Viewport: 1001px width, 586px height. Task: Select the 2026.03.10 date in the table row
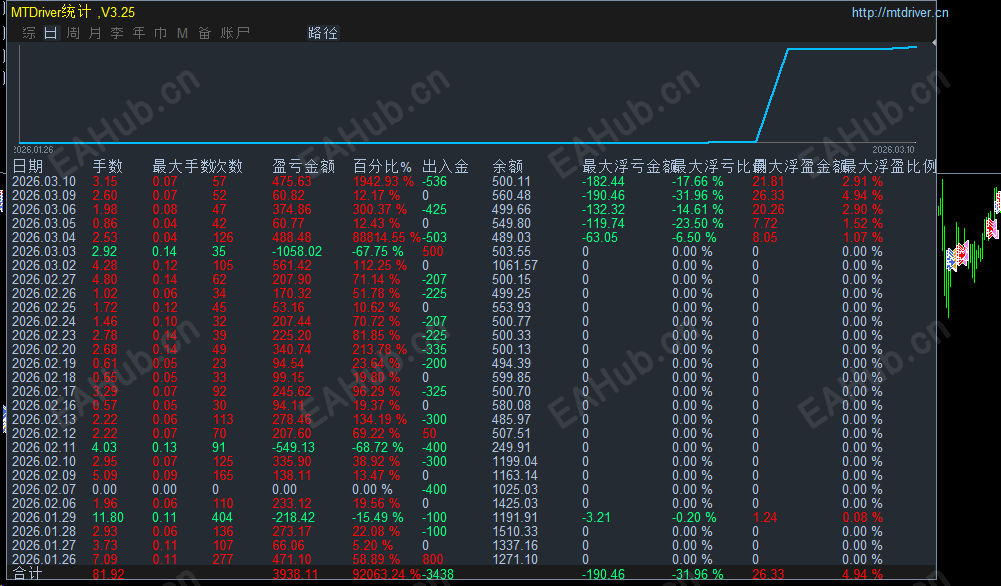[x=44, y=181]
